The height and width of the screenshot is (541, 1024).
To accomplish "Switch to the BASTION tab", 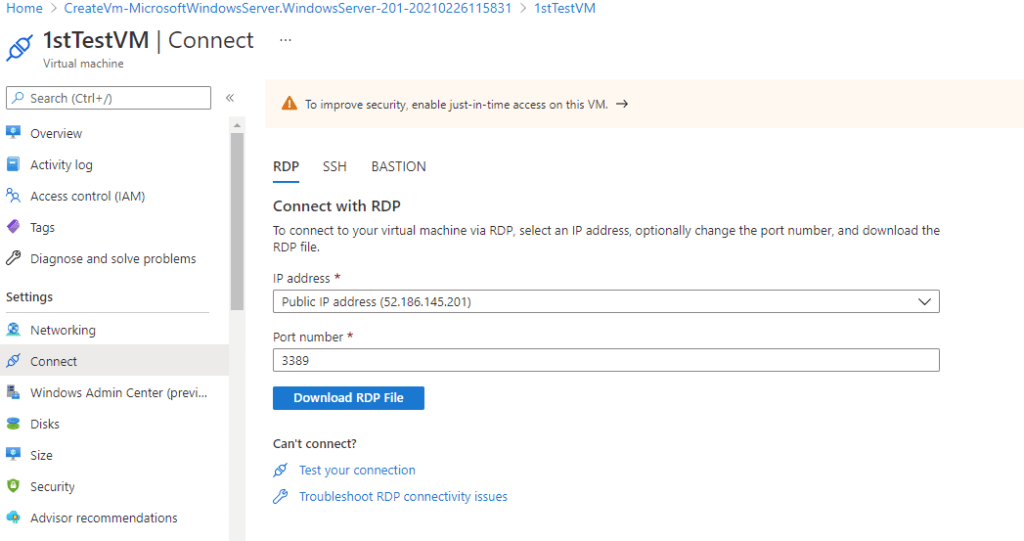I will point(398,167).
